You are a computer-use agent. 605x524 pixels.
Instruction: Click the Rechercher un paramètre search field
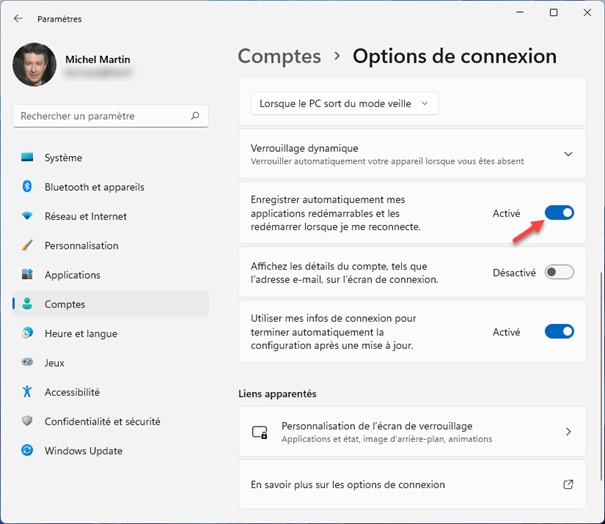[100, 116]
